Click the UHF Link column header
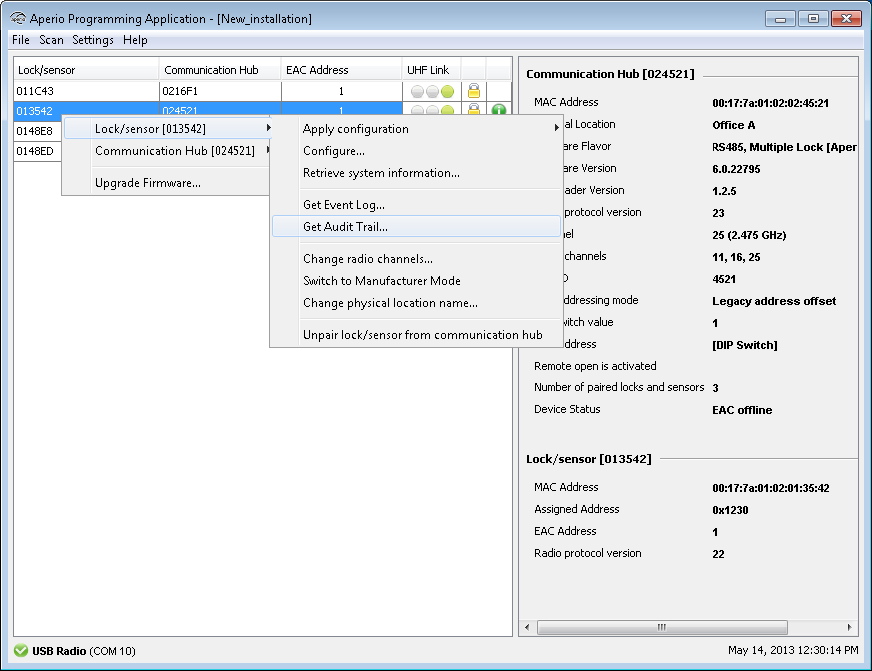 432,70
